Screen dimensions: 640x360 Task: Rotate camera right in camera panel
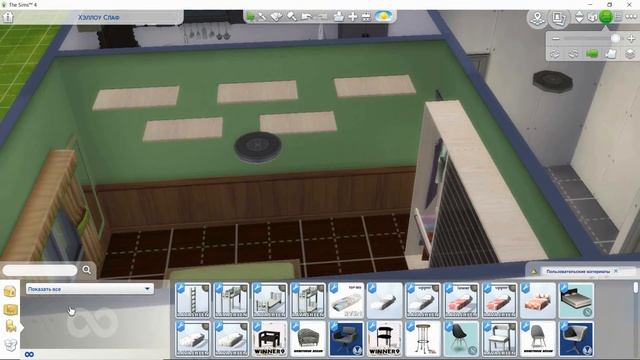click(x=573, y=54)
